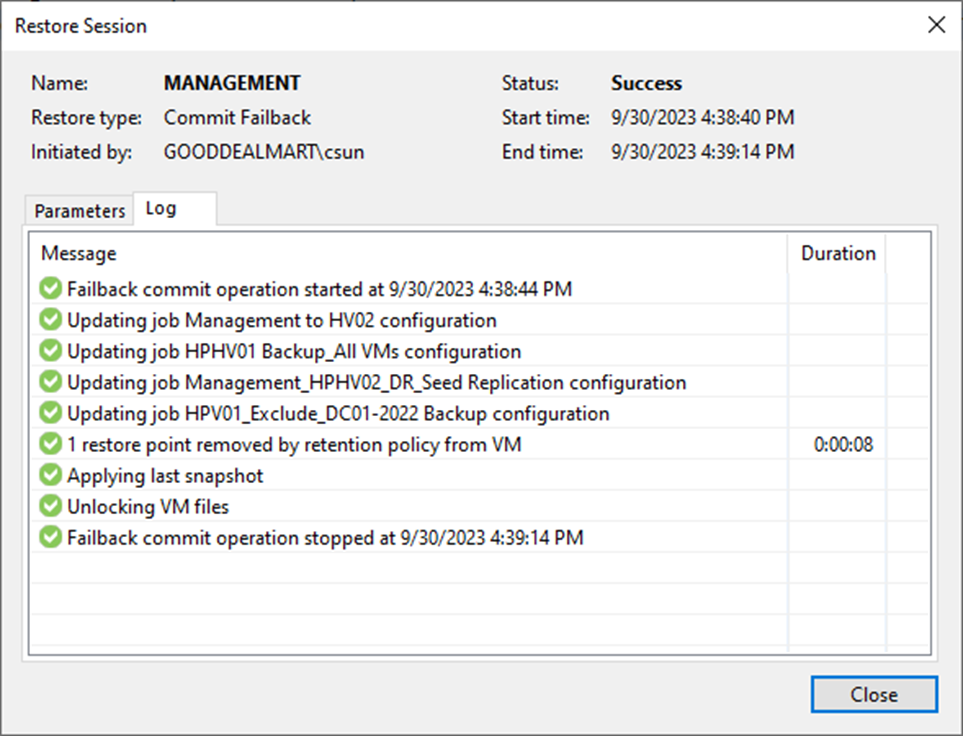This screenshot has height=736, width=963.
Task: Select the Log tab
Action: click(x=161, y=209)
